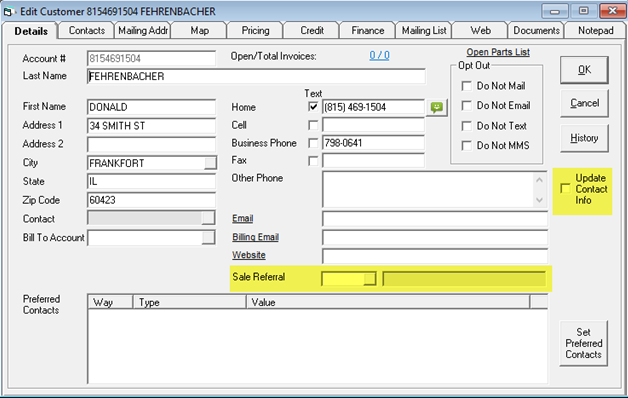This screenshot has width=628, height=398.
Task: Open the Open Parts List link
Action: coord(498,52)
